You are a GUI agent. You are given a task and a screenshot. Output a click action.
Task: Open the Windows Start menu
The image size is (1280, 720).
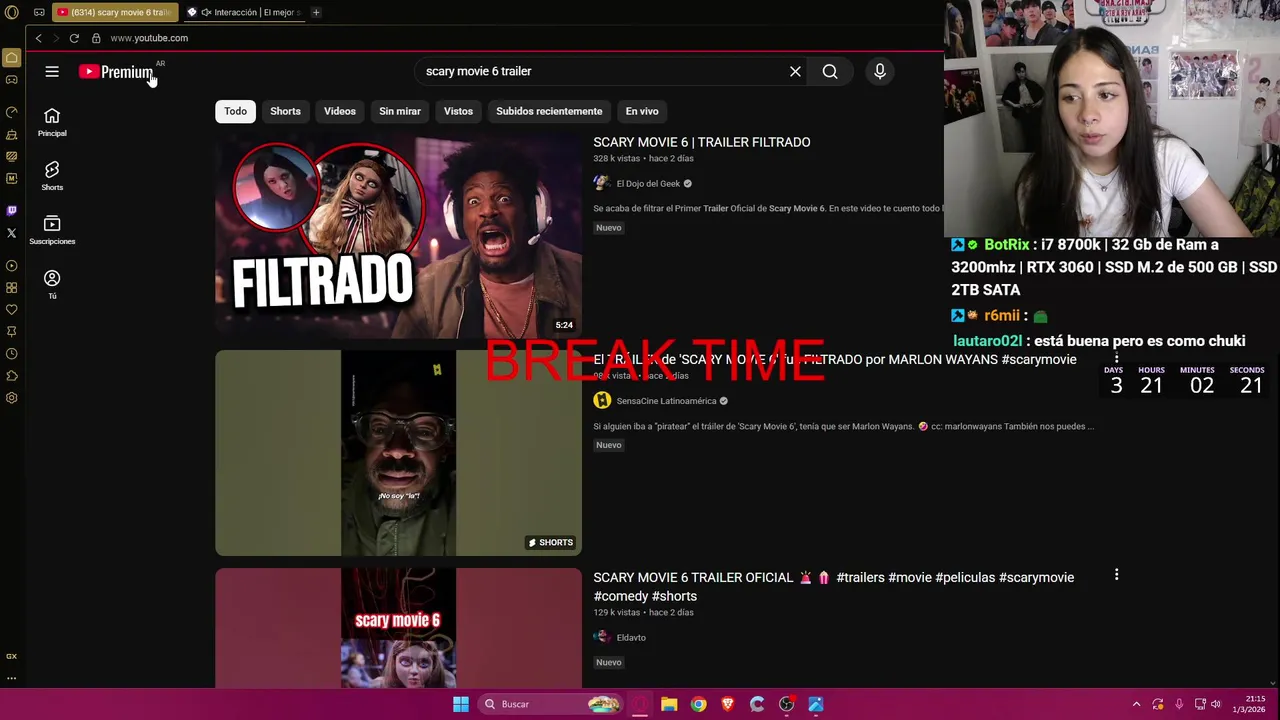(x=461, y=704)
